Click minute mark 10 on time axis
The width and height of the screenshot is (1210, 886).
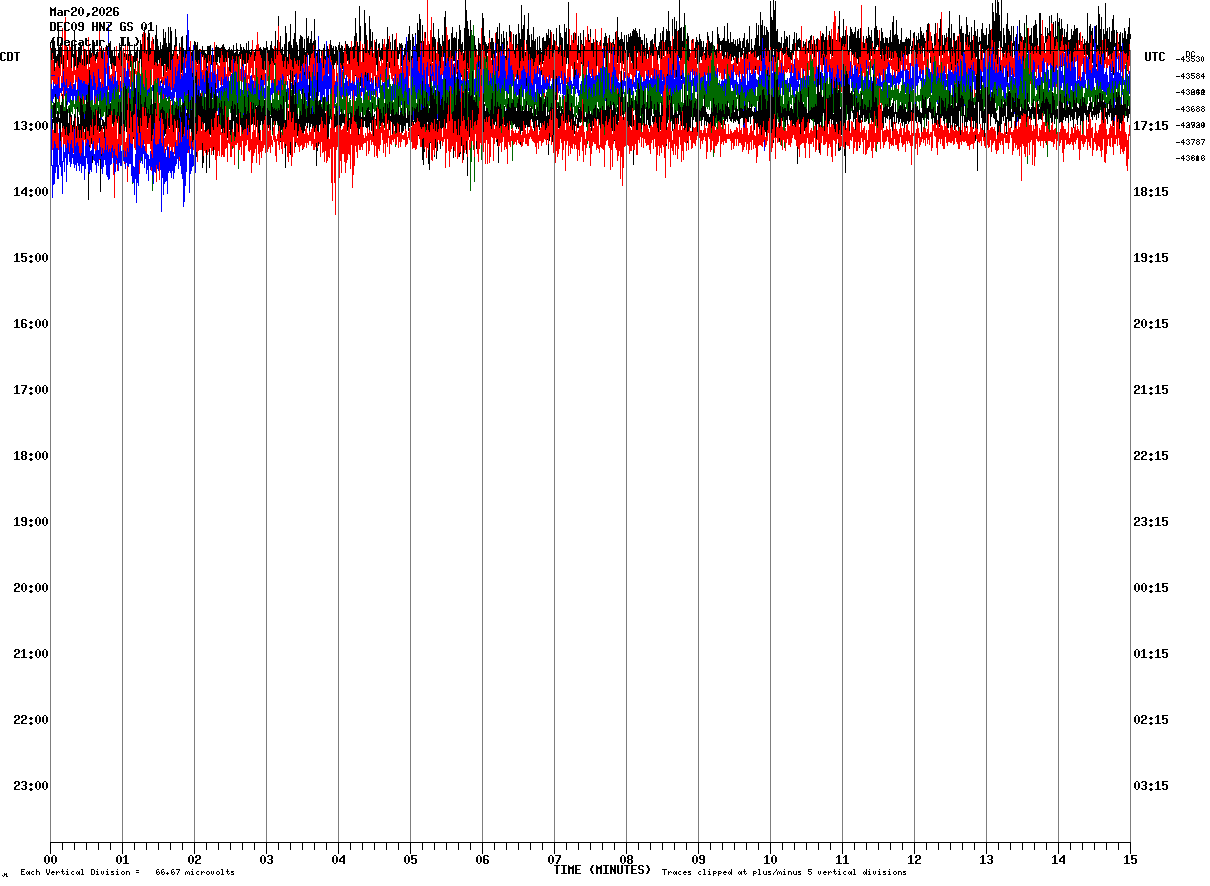click(770, 860)
